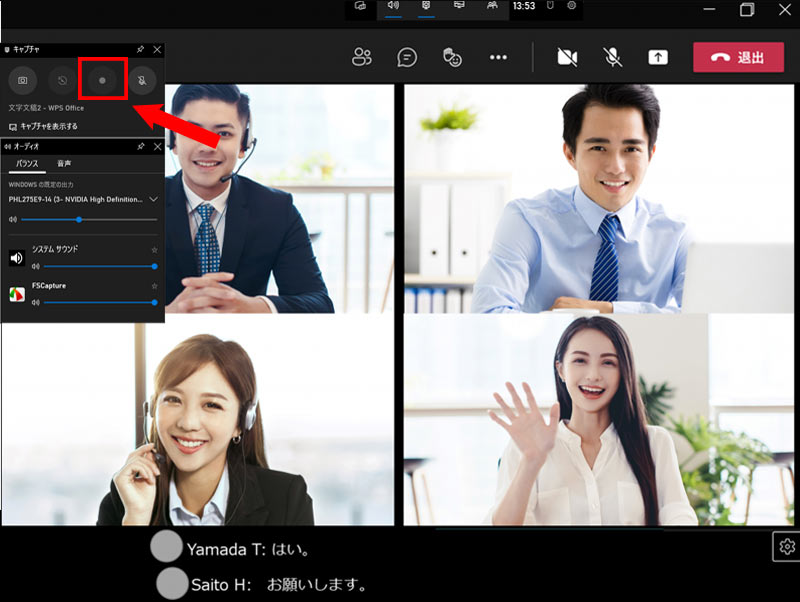The image size is (800, 602).
Task: Open the reactions panel
Action: pos(453,57)
